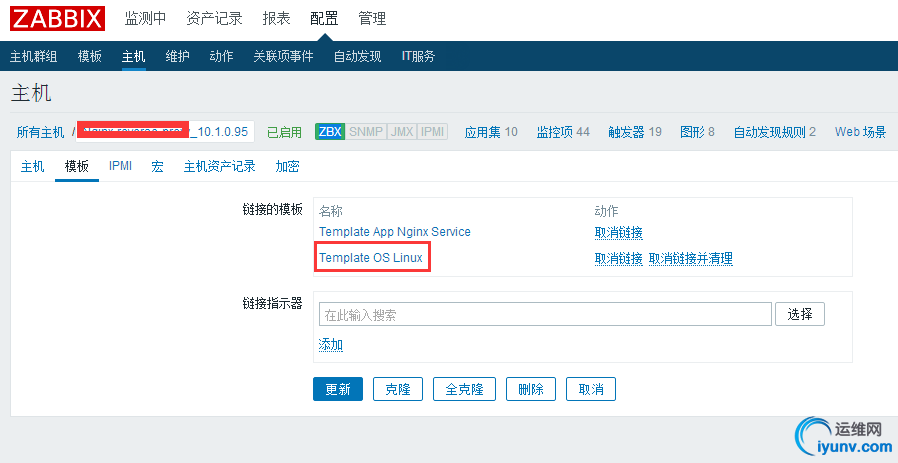Open the Template OS Linux link

(371, 258)
